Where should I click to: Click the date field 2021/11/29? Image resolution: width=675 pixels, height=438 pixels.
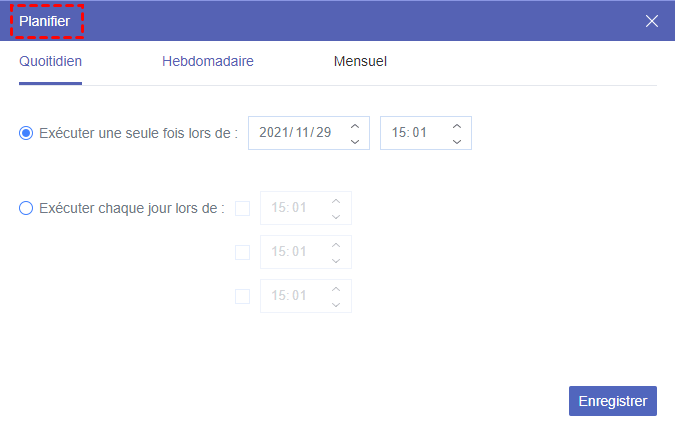click(x=295, y=133)
